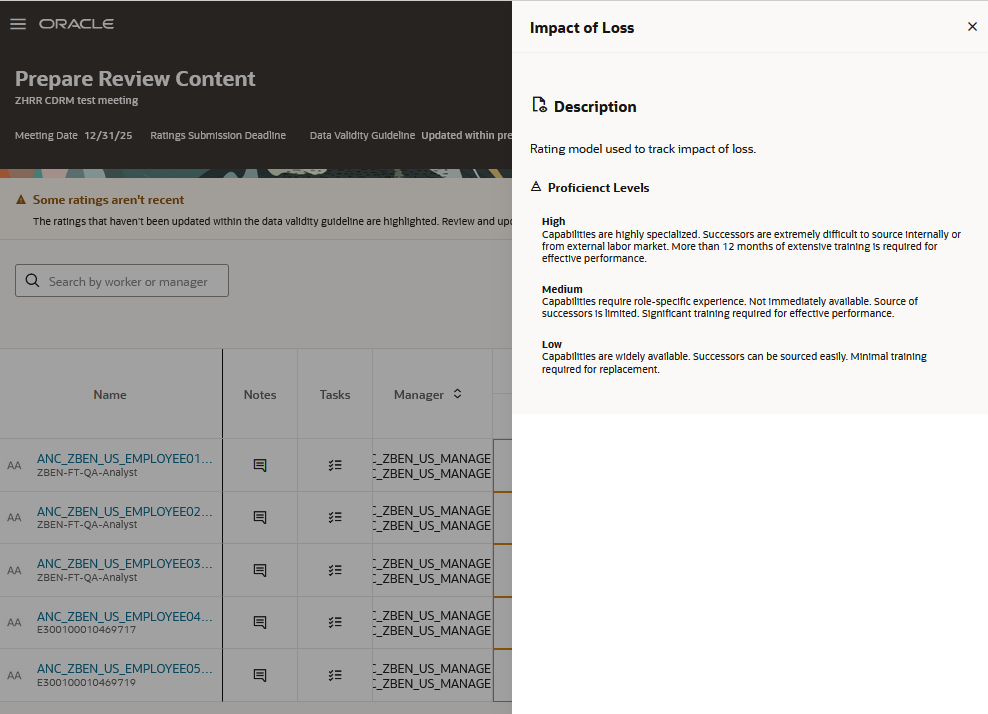This screenshot has width=988, height=714.
Task: Open notes for ANC_ZBEN_US_EMPLOYEE01
Action: [x=260, y=465]
